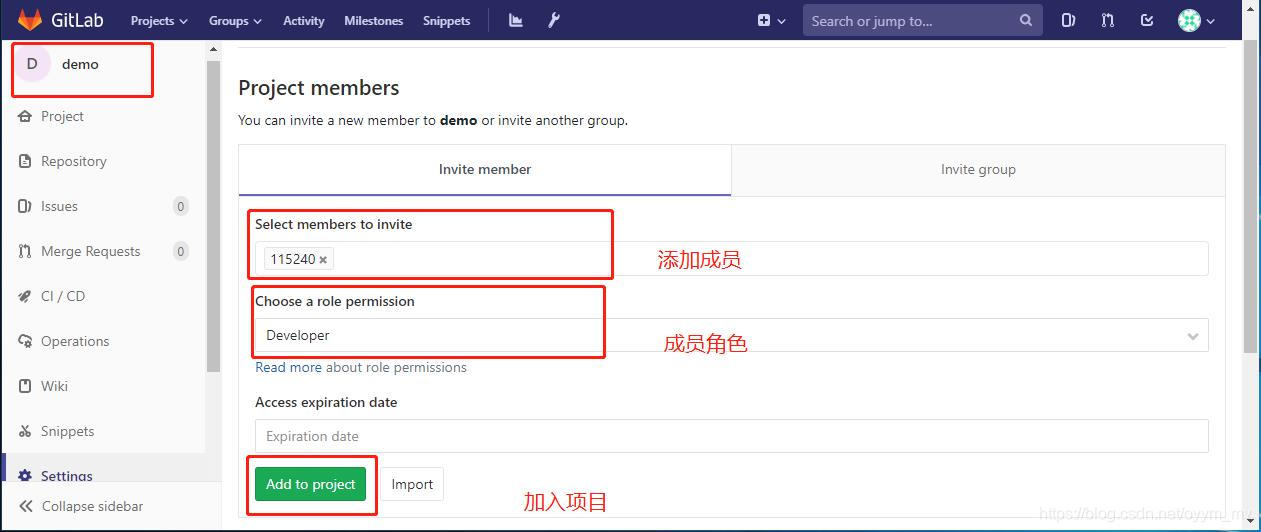
Task: Open Snippets in top navigation bar
Action: coord(446,20)
